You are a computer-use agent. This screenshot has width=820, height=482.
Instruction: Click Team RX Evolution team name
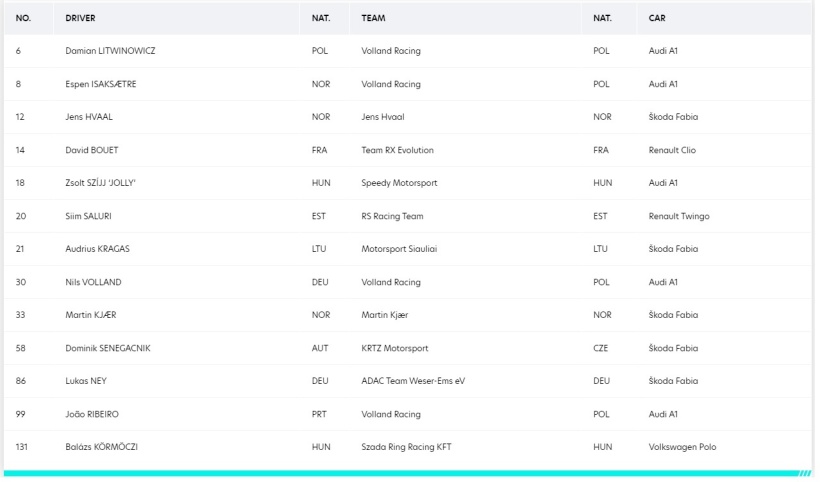point(397,150)
